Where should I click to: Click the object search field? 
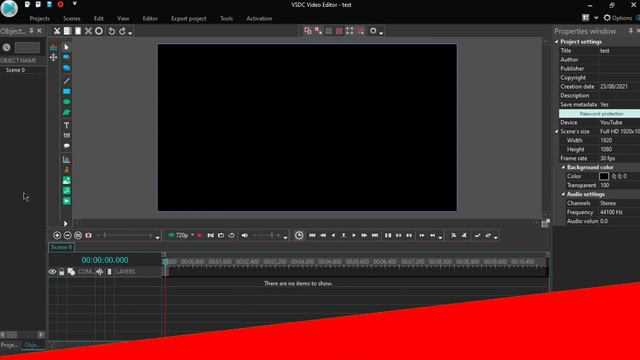click(x=27, y=47)
